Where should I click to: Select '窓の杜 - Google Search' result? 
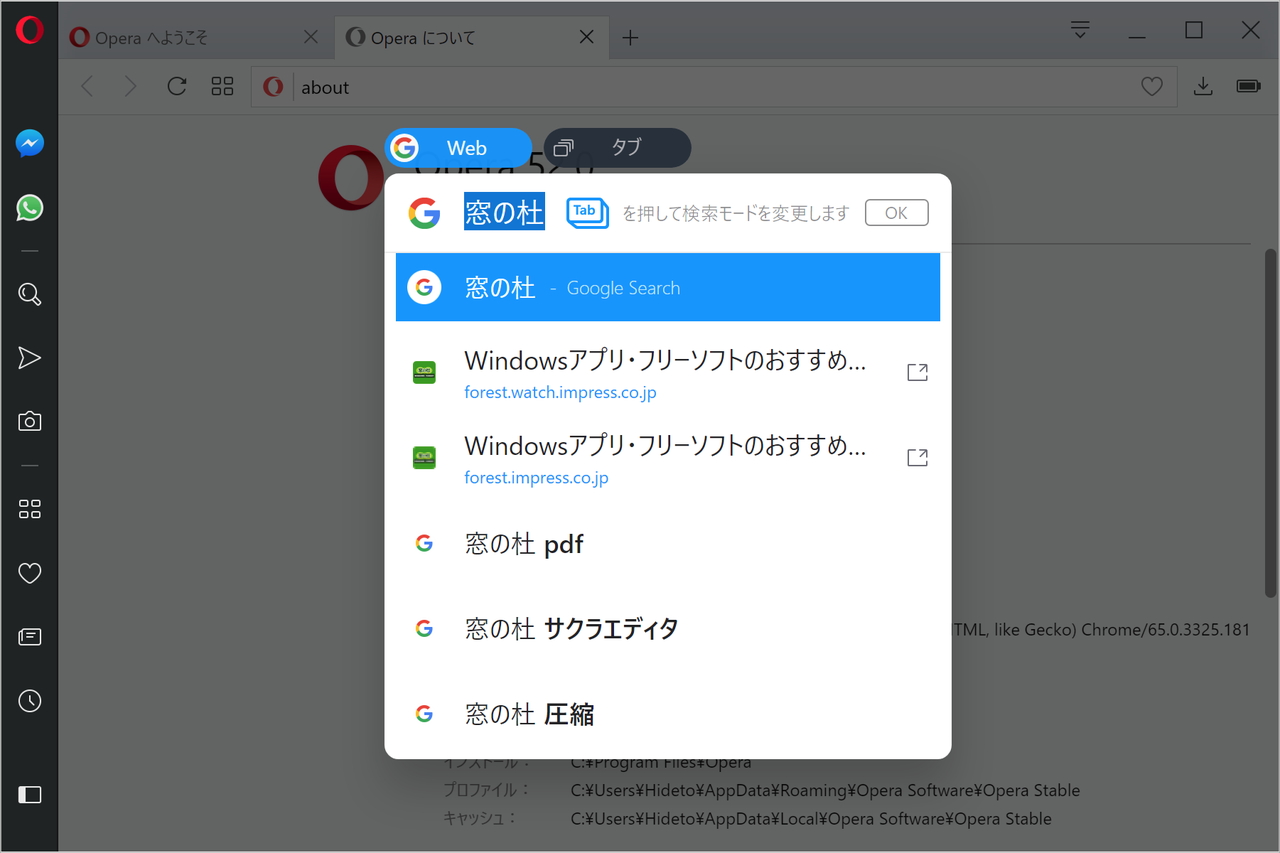668,287
